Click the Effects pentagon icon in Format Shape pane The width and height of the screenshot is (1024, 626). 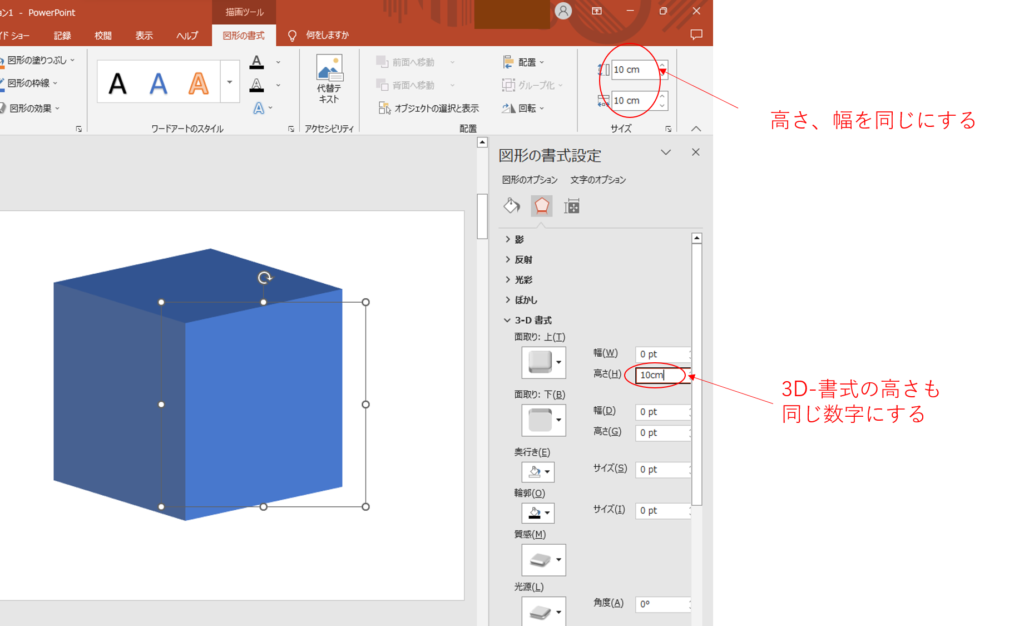(541, 205)
